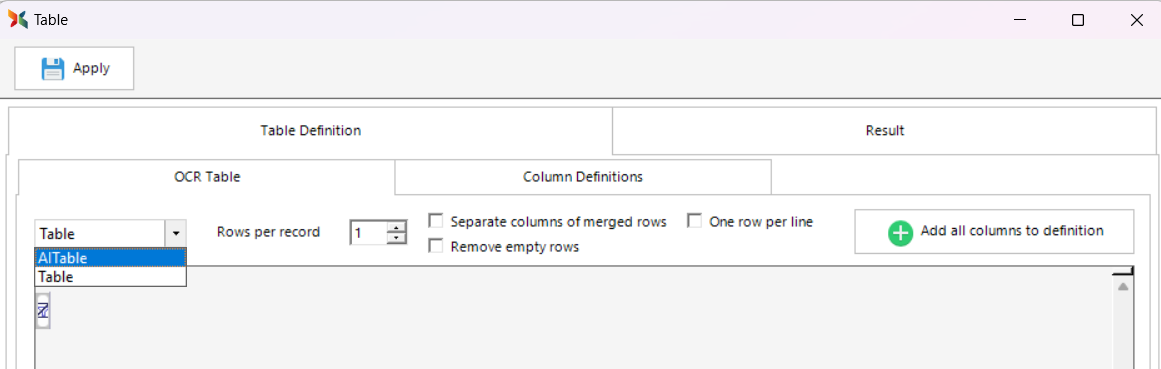Decrease Rows per record with down arrow

click(x=398, y=237)
